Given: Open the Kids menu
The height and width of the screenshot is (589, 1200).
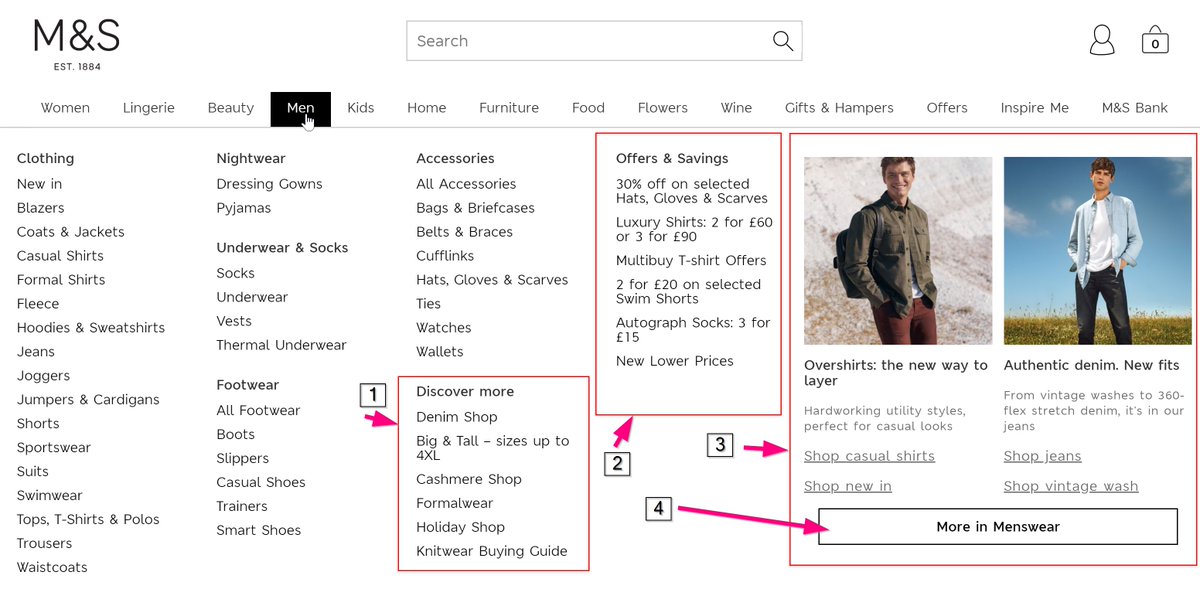Looking at the screenshot, I should click(361, 108).
